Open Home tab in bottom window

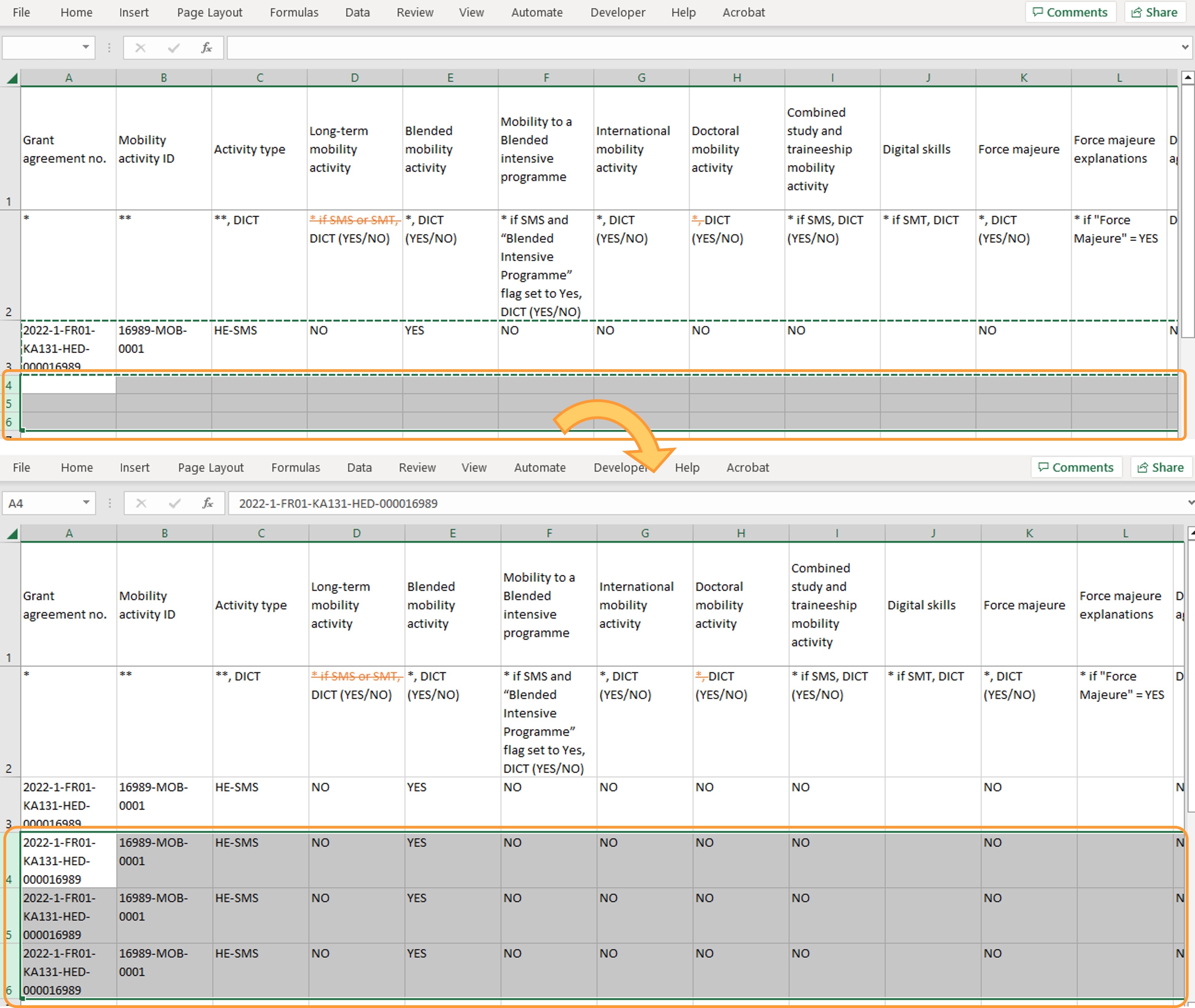click(77, 467)
